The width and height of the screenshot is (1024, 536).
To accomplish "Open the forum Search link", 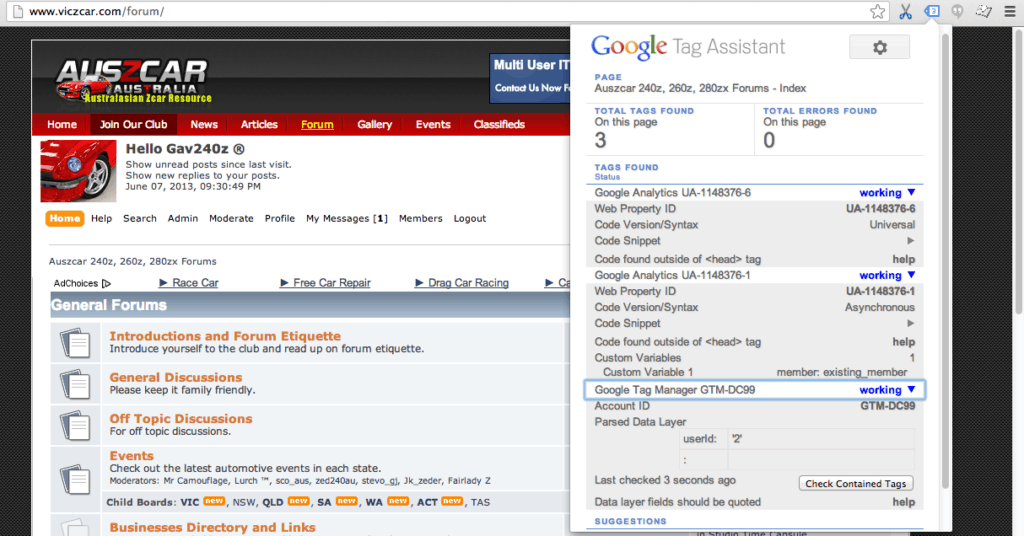I will pos(140,219).
